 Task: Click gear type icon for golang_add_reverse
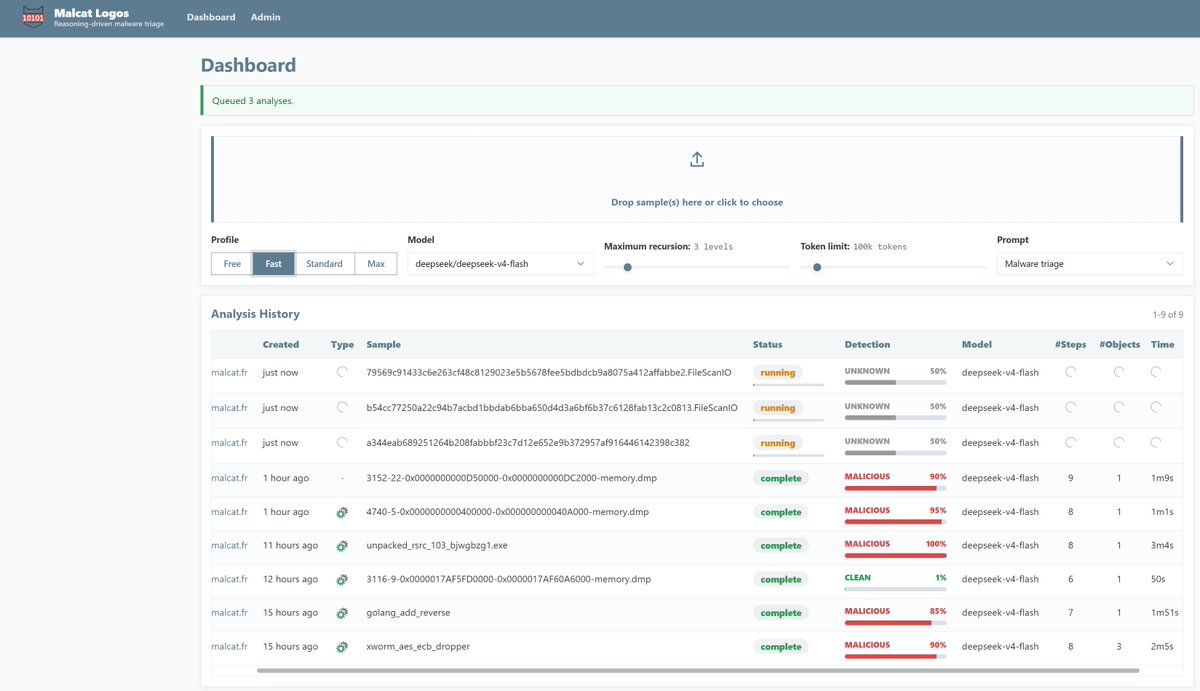click(x=342, y=613)
